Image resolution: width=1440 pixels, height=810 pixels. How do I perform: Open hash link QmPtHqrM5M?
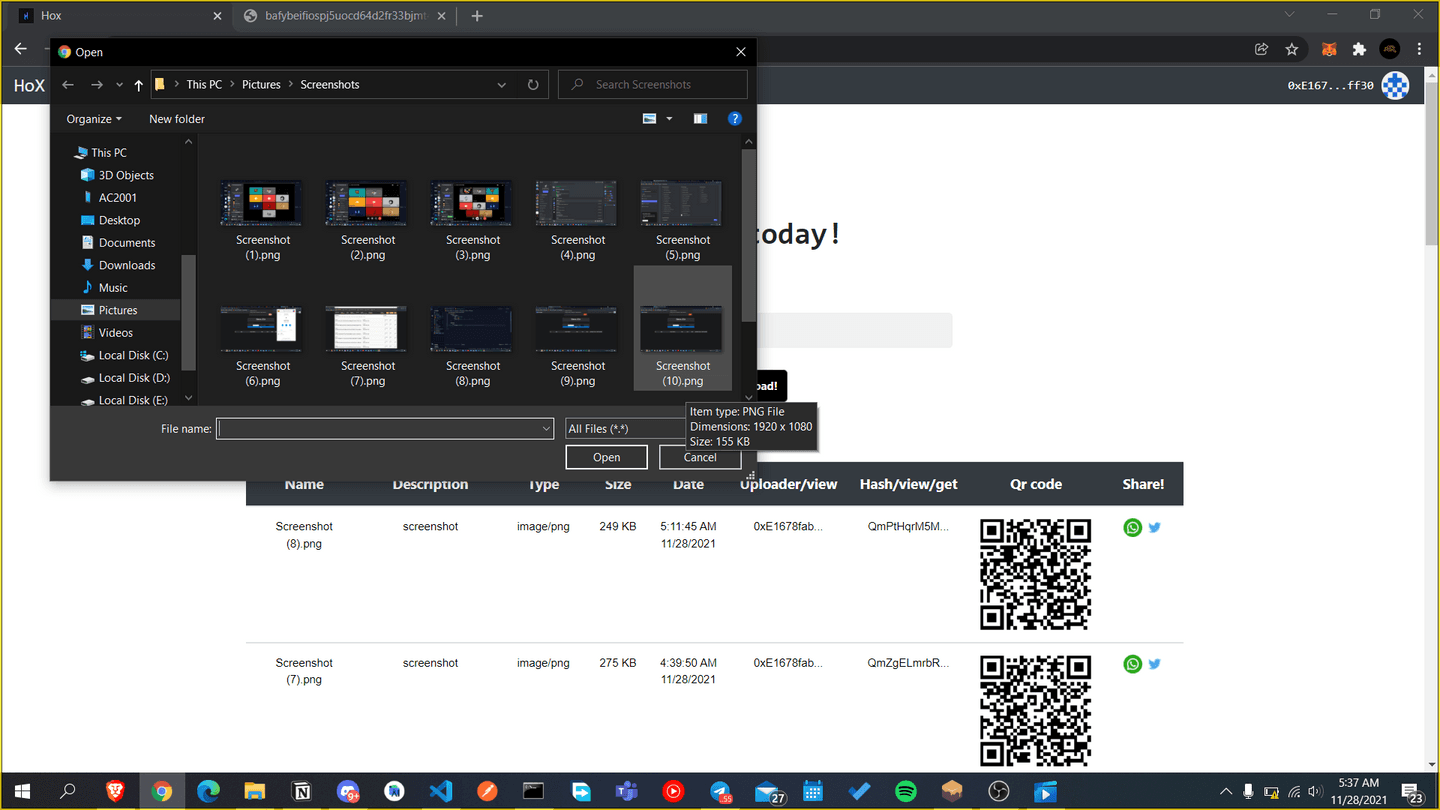(x=908, y=526)
